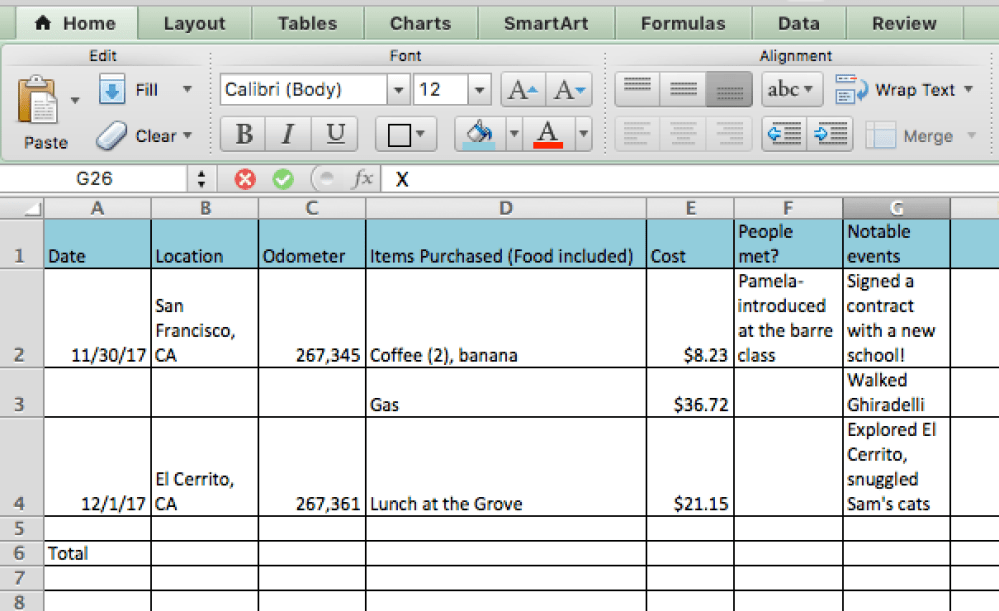
Task: Click the Clear eraser icon
Action: click(112, 135)
